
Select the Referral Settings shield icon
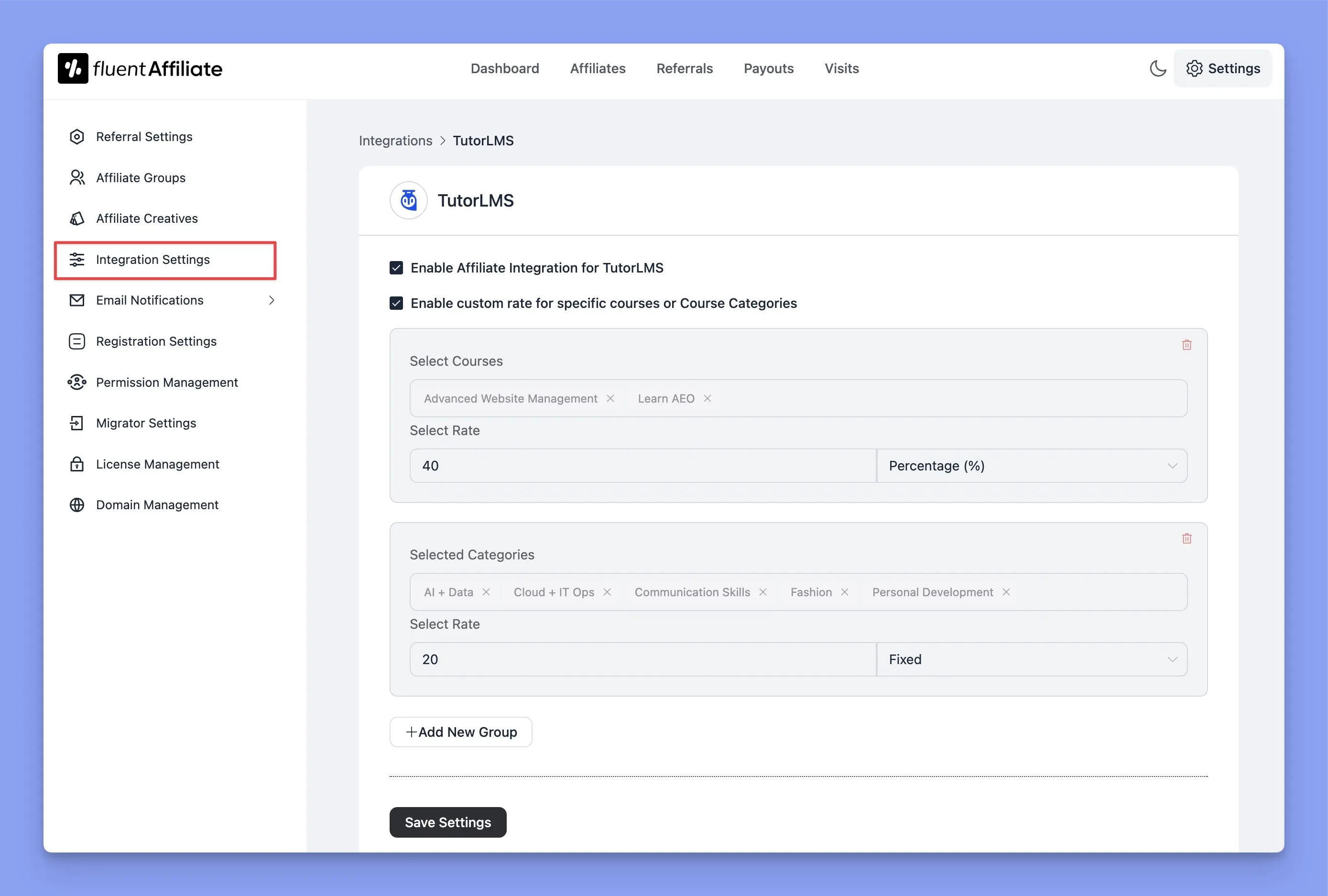pos(76,137)
